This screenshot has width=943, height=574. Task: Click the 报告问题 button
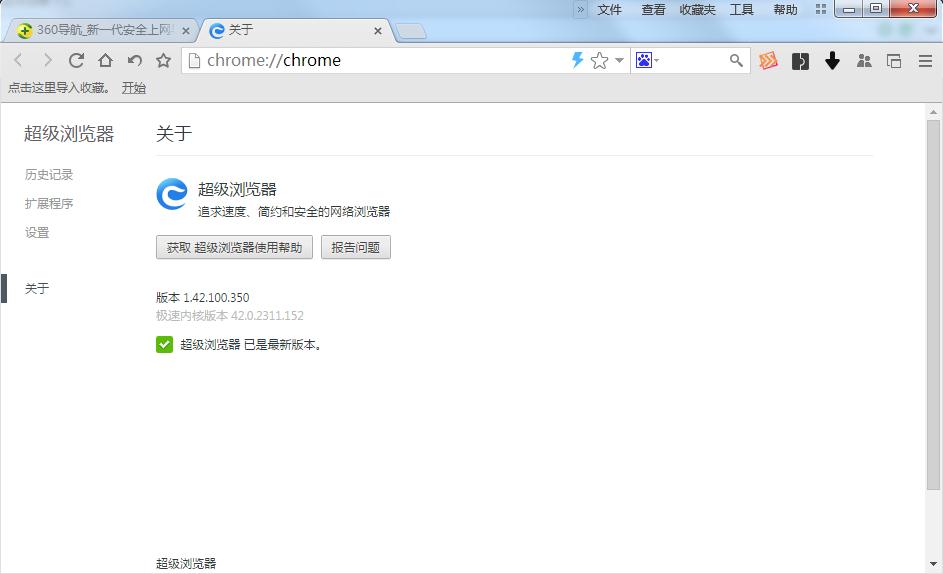point(355,247)
